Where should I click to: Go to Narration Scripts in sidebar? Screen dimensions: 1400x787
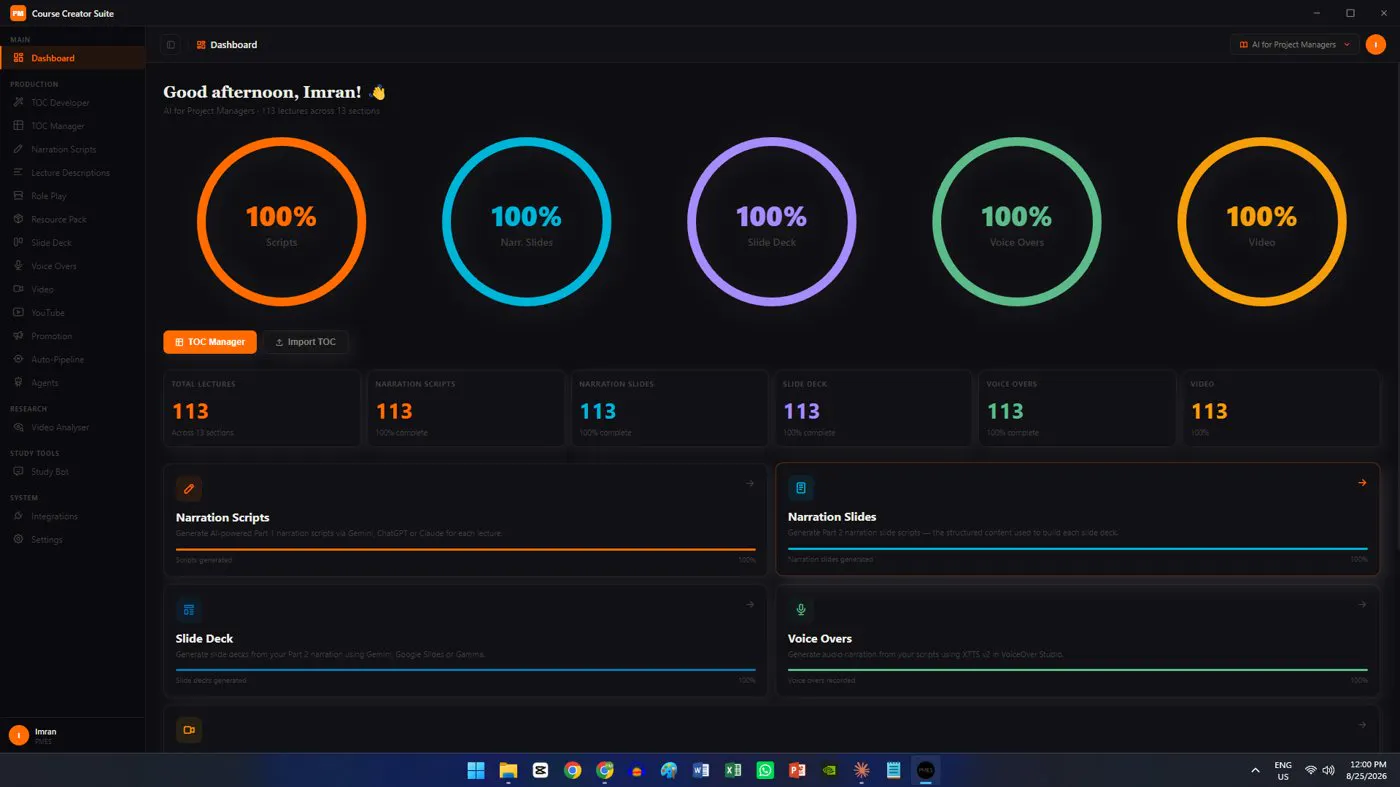72,149
